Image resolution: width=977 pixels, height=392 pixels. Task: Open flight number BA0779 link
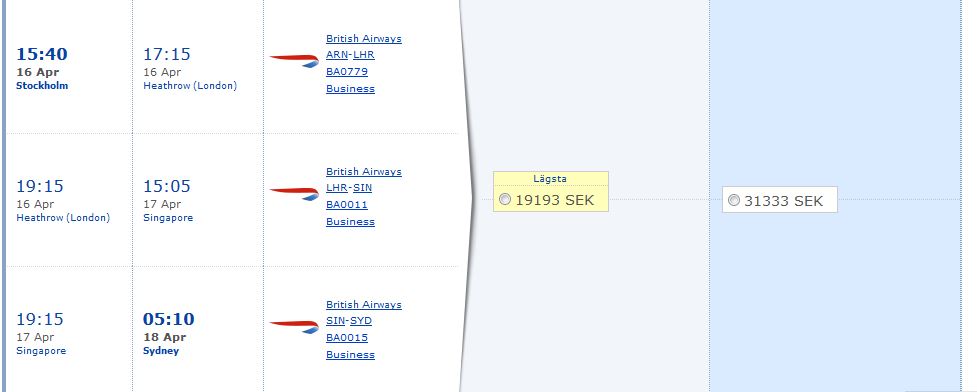coord(347,72)
